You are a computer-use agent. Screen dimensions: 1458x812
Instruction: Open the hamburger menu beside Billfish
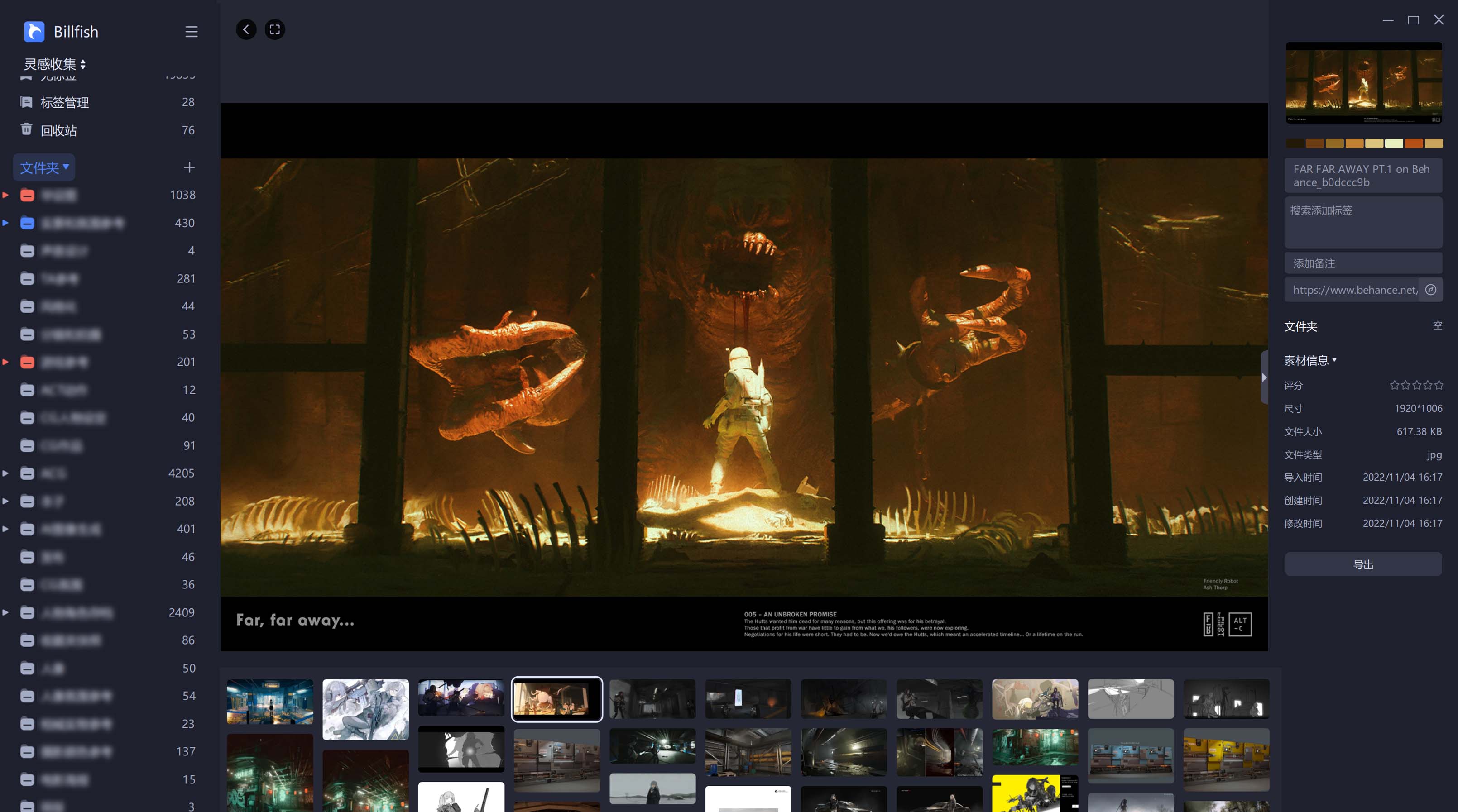(x=191, y=32)
